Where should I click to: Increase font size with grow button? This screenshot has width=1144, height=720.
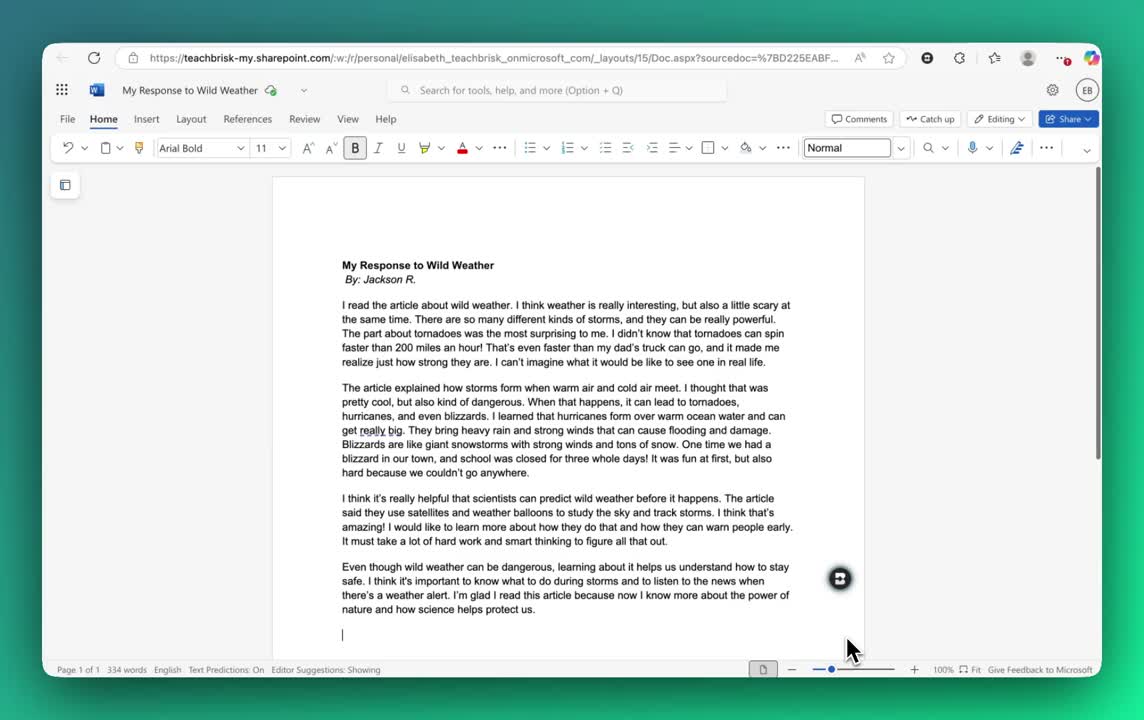(308, 148)
